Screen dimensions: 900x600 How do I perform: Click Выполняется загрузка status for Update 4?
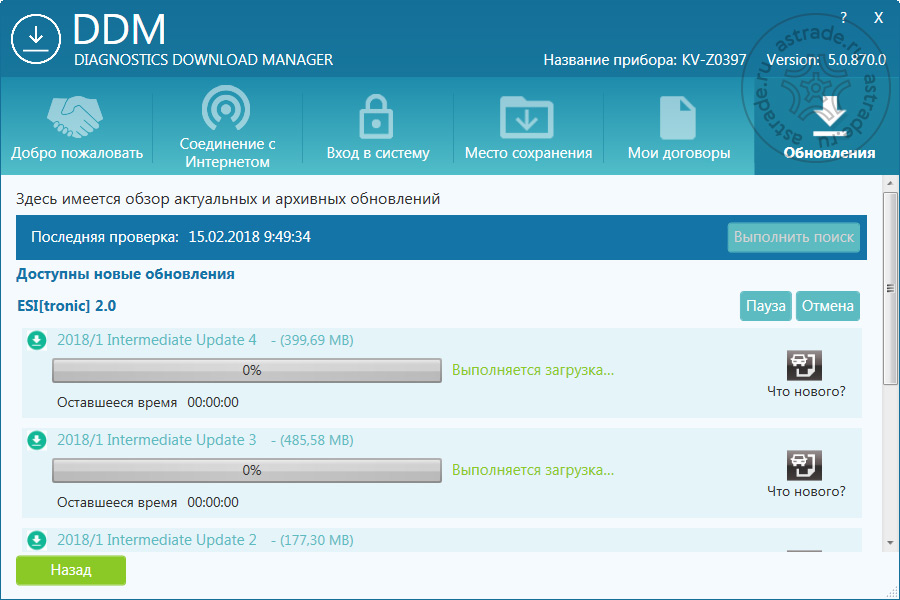[x=533, y=370]
